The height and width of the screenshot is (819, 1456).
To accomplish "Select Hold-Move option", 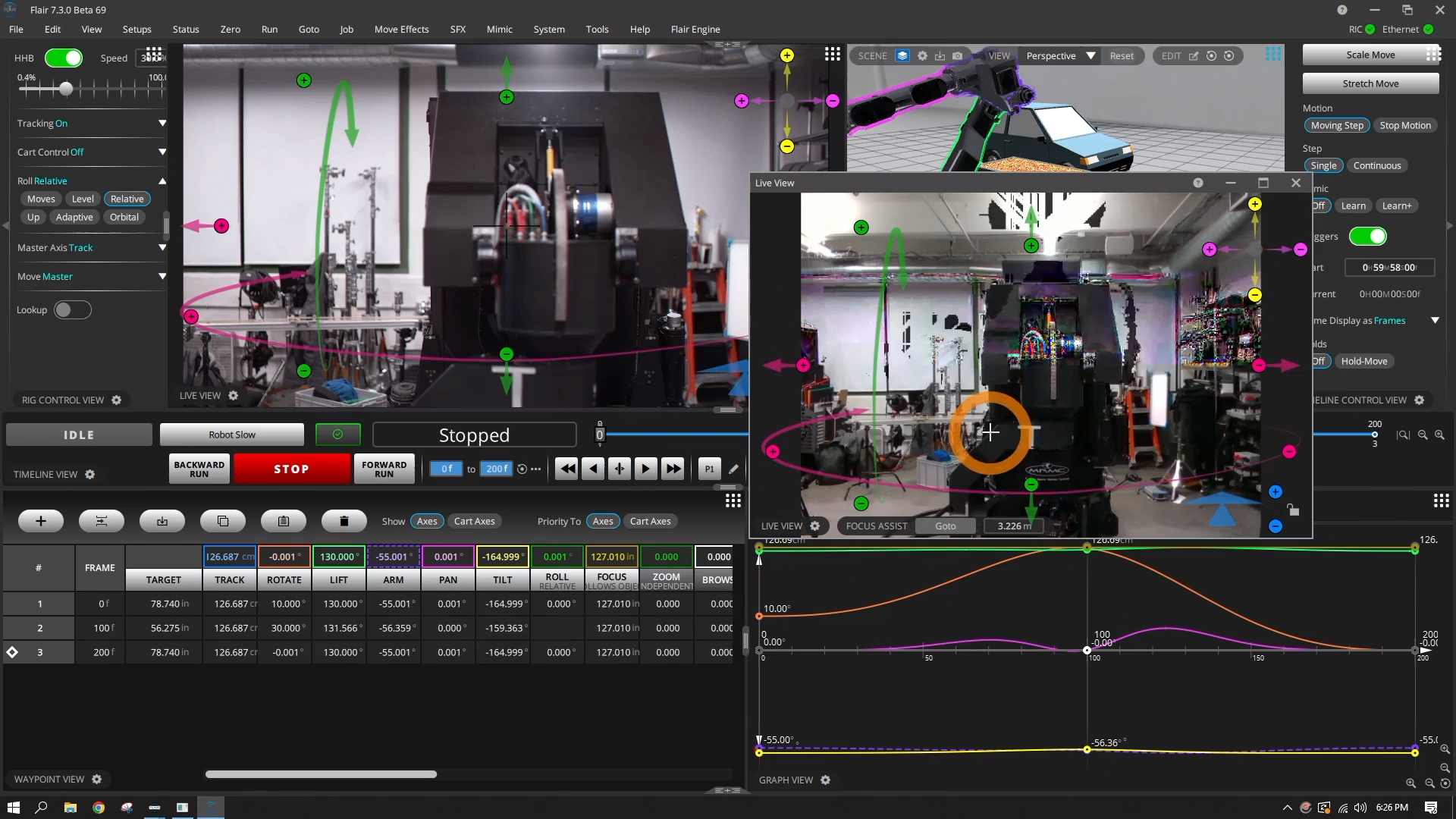I will [1364, 361].
